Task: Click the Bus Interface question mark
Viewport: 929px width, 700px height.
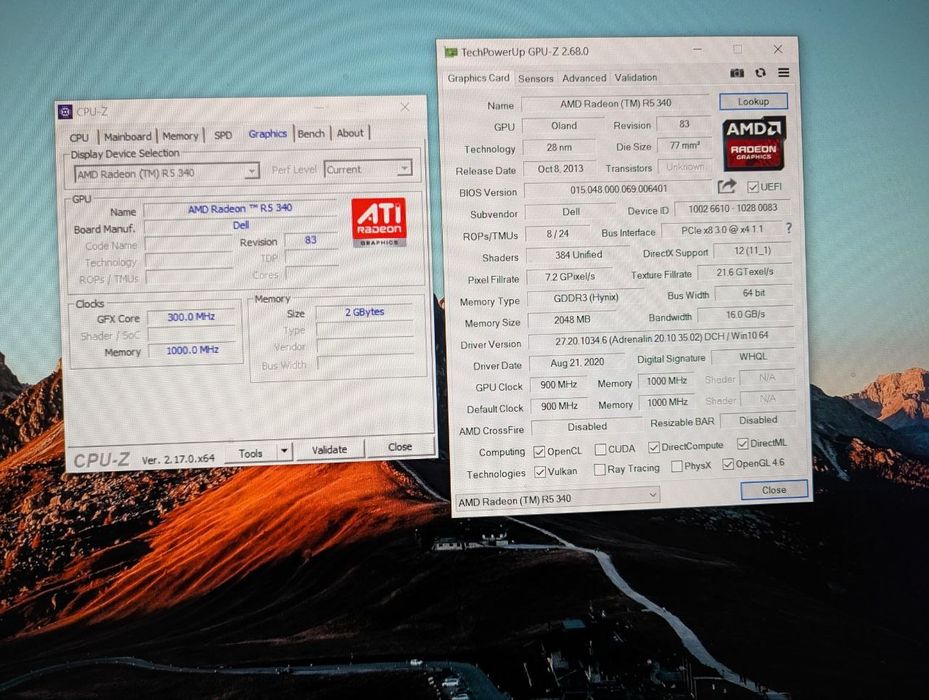Action: click(x=789, y=228)
